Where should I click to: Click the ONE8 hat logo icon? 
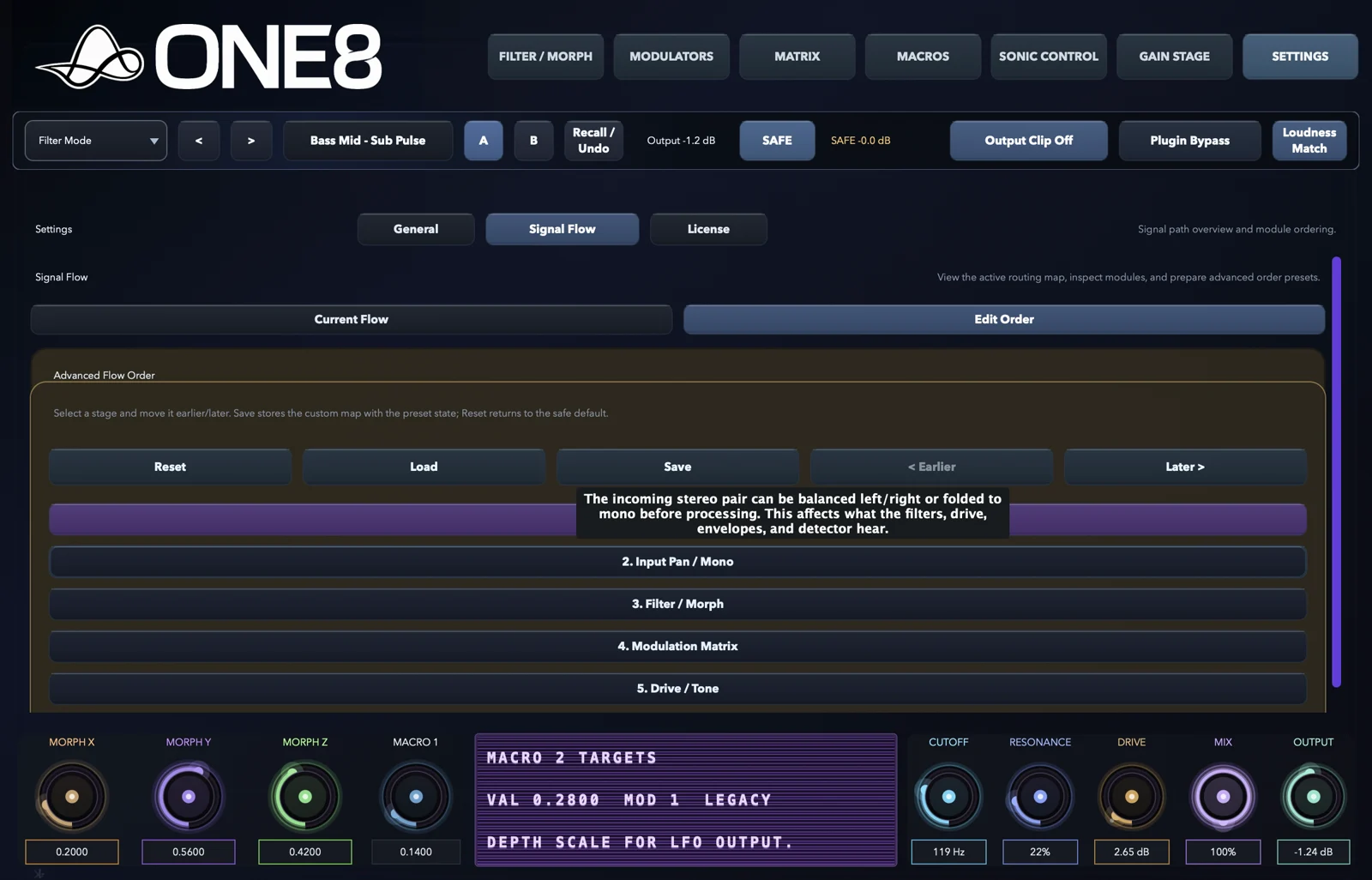tap(90, 57)
